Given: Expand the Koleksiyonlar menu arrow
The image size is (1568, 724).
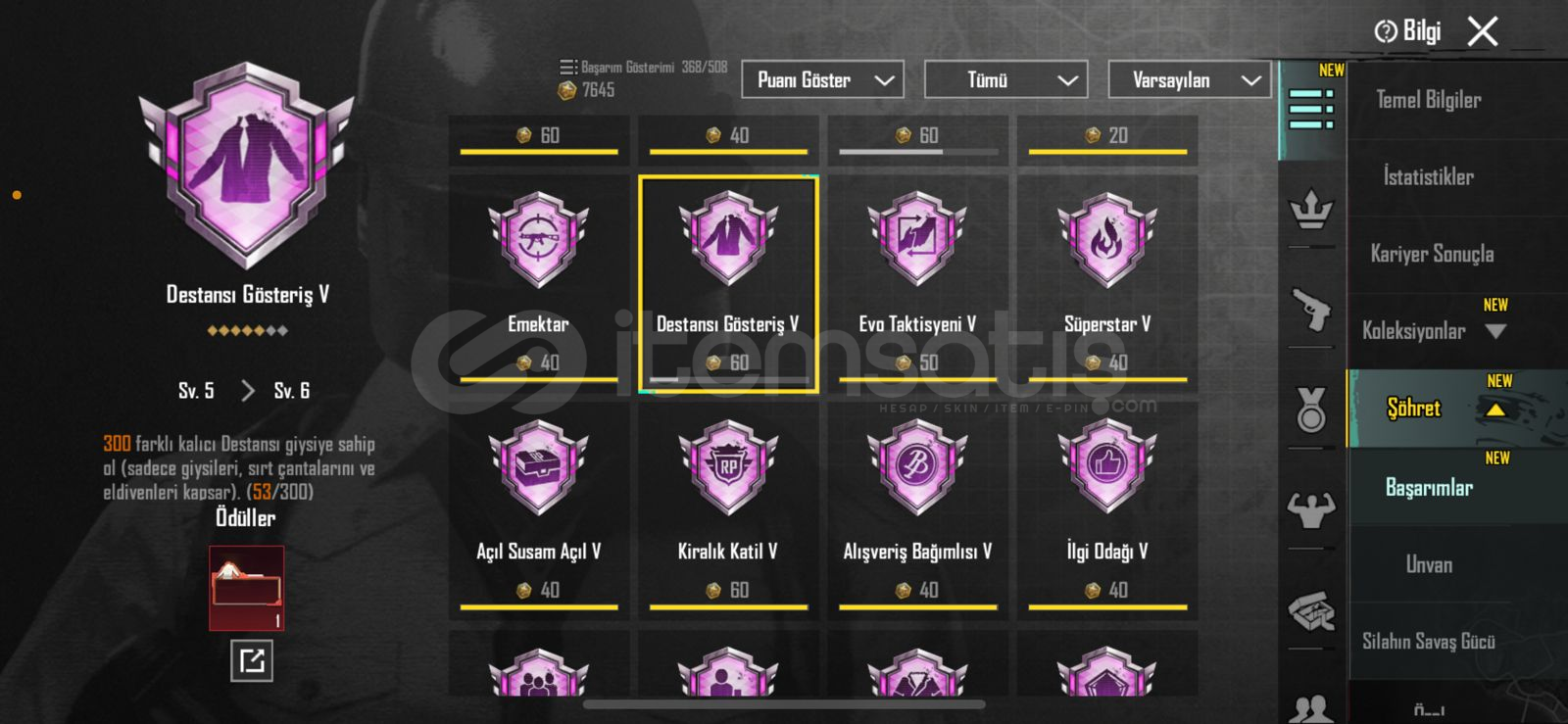Looking at the screenshot, I should [x=1495, y=331].
